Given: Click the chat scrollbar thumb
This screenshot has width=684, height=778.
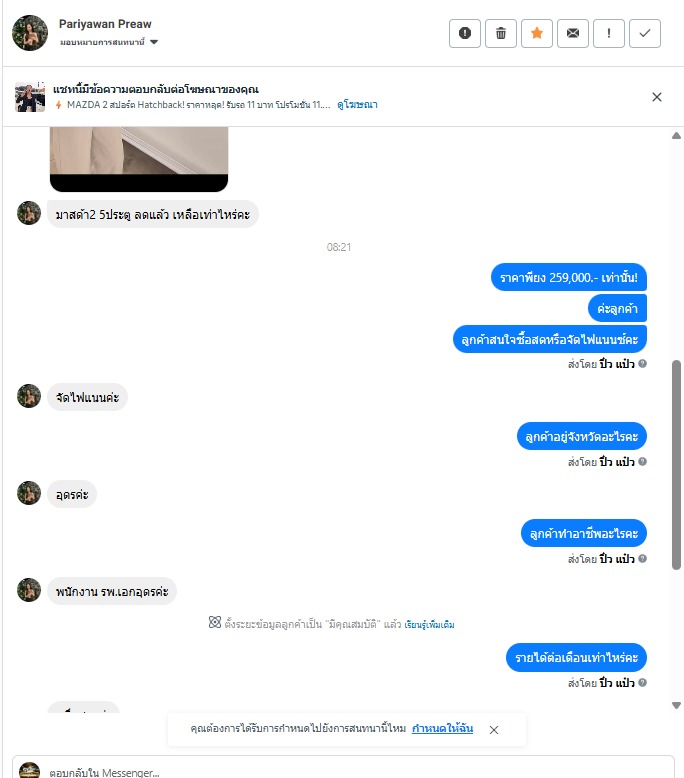Looking at the screenshot, I should coord(677,464).
